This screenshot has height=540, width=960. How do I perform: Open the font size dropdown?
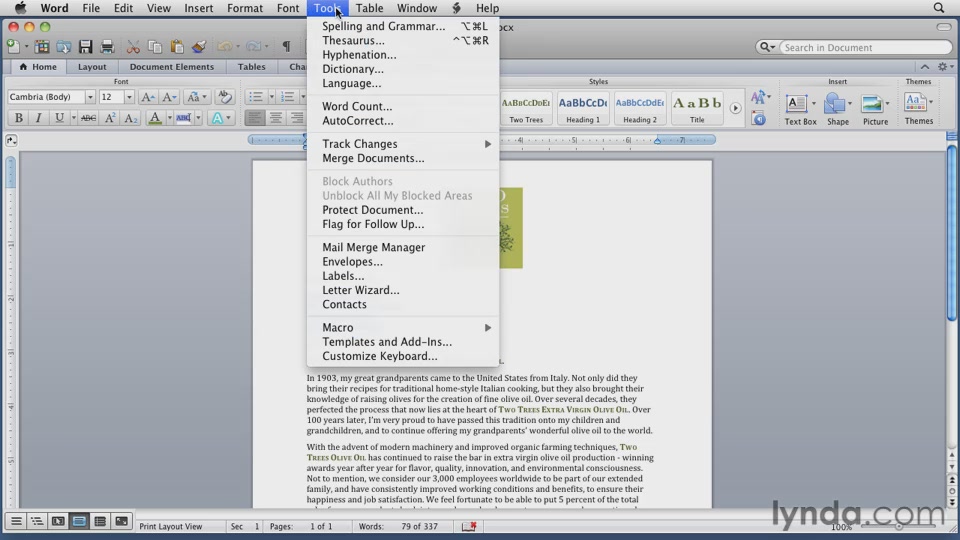point(129,97)
